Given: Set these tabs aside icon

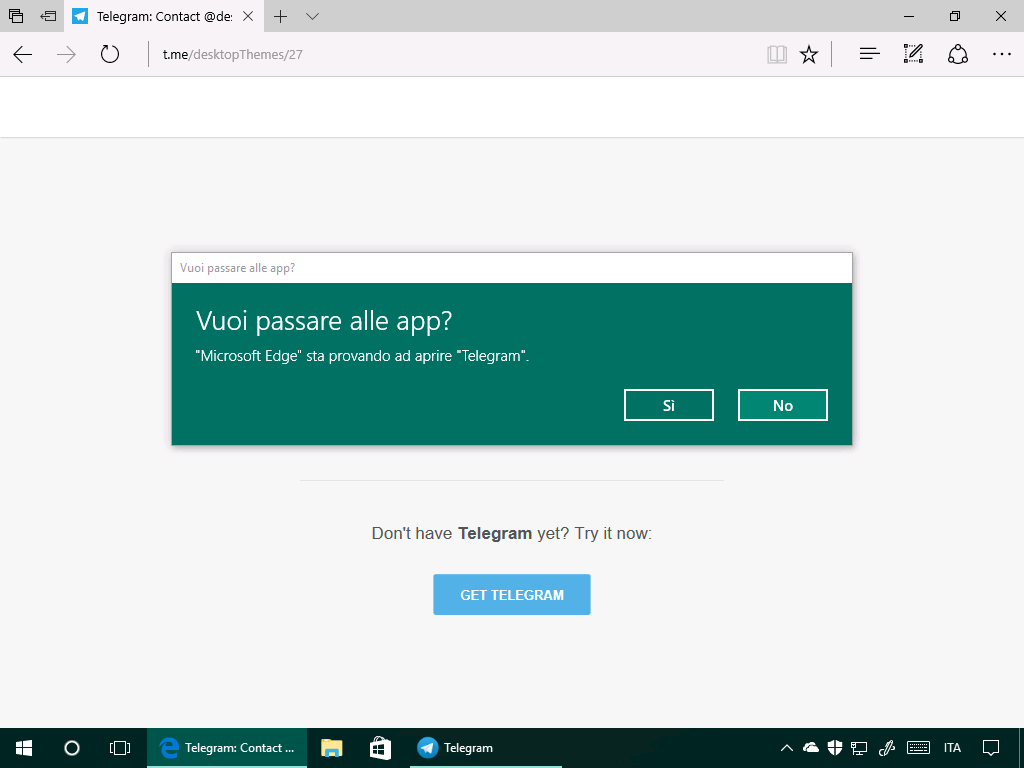Looking at the screenshot, I should pyautogui.click(x=48, y=16).
